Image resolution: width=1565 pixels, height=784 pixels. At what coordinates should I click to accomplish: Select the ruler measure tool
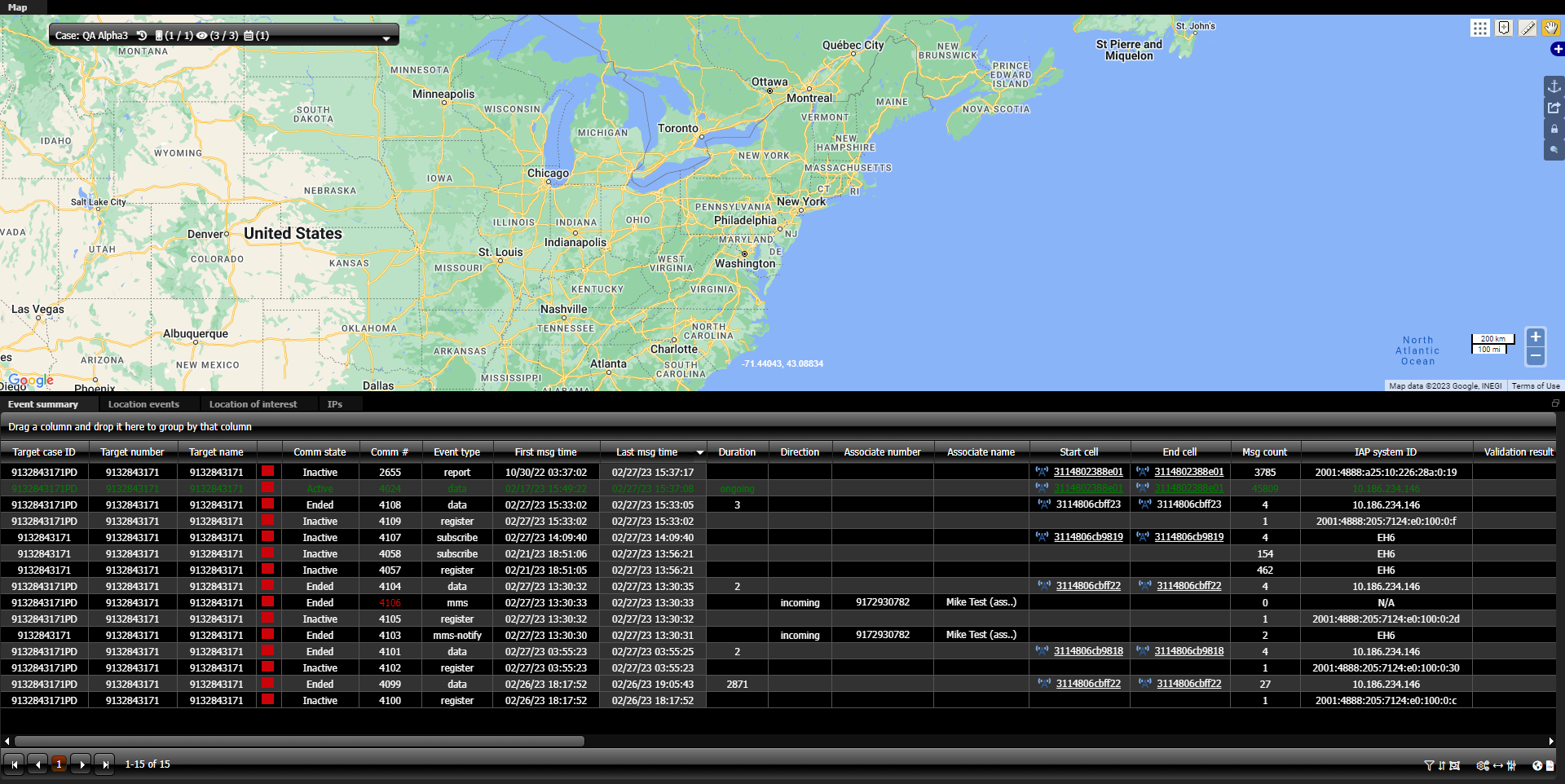(1528, 29)
